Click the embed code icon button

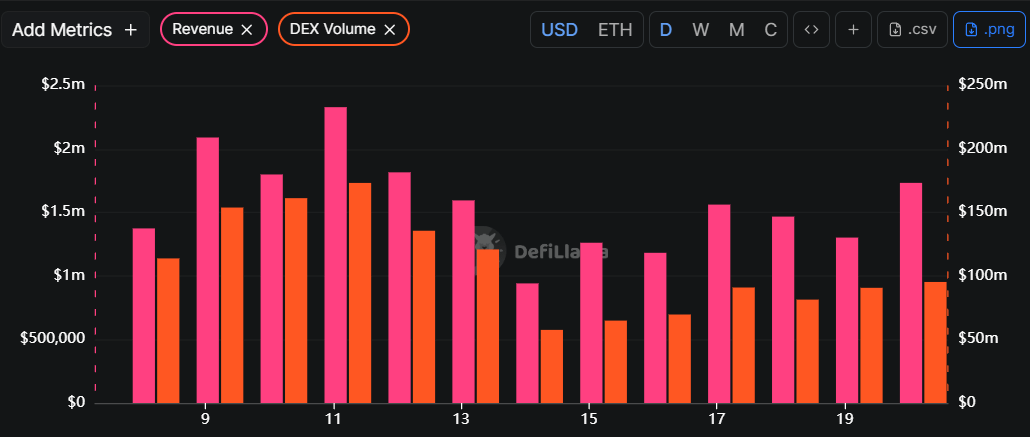(x=811, y=30)
